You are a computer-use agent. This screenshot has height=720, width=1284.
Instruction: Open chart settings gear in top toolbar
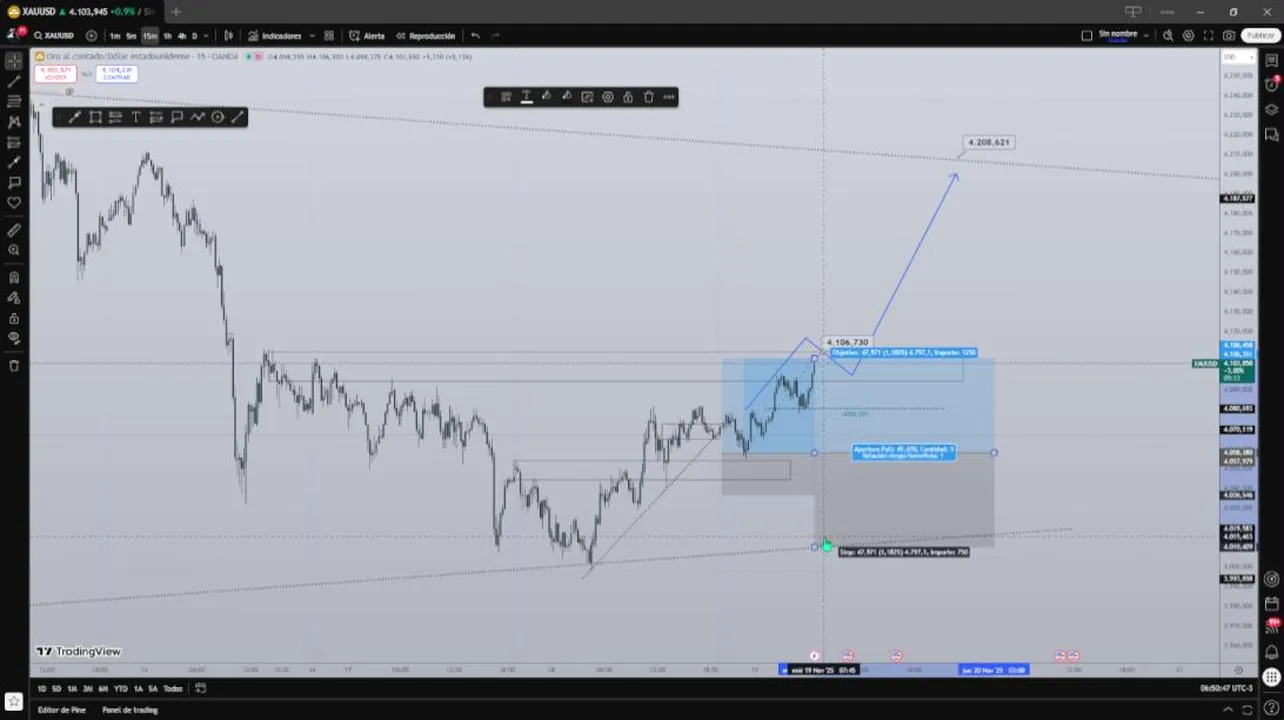pyautogui.click(x=1188, y=35)
